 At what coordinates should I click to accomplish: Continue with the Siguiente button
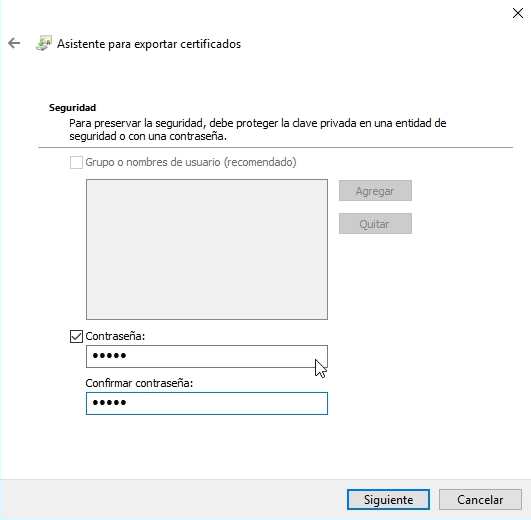pyautogui.click(x=388, y=499)
